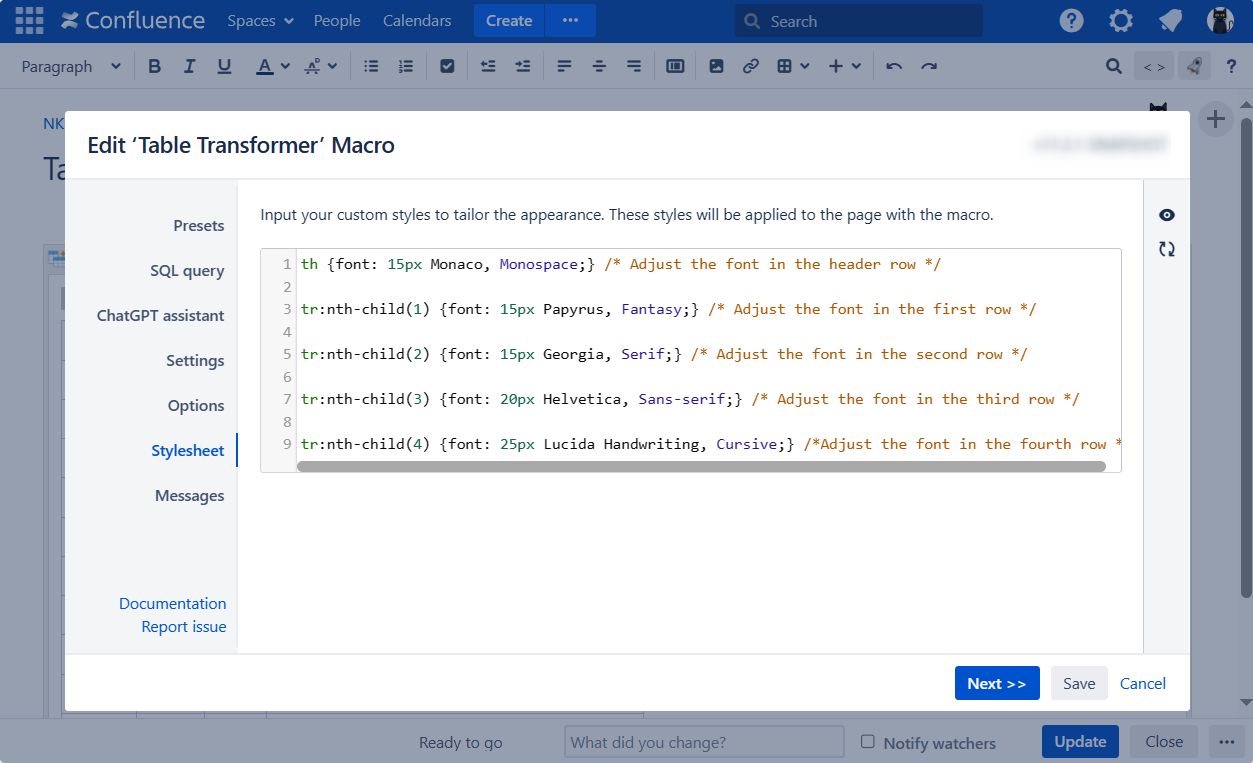Insert a link using the chain icon
The image size is (1253, 763).
pyautogui.click(x=750, y=66)
